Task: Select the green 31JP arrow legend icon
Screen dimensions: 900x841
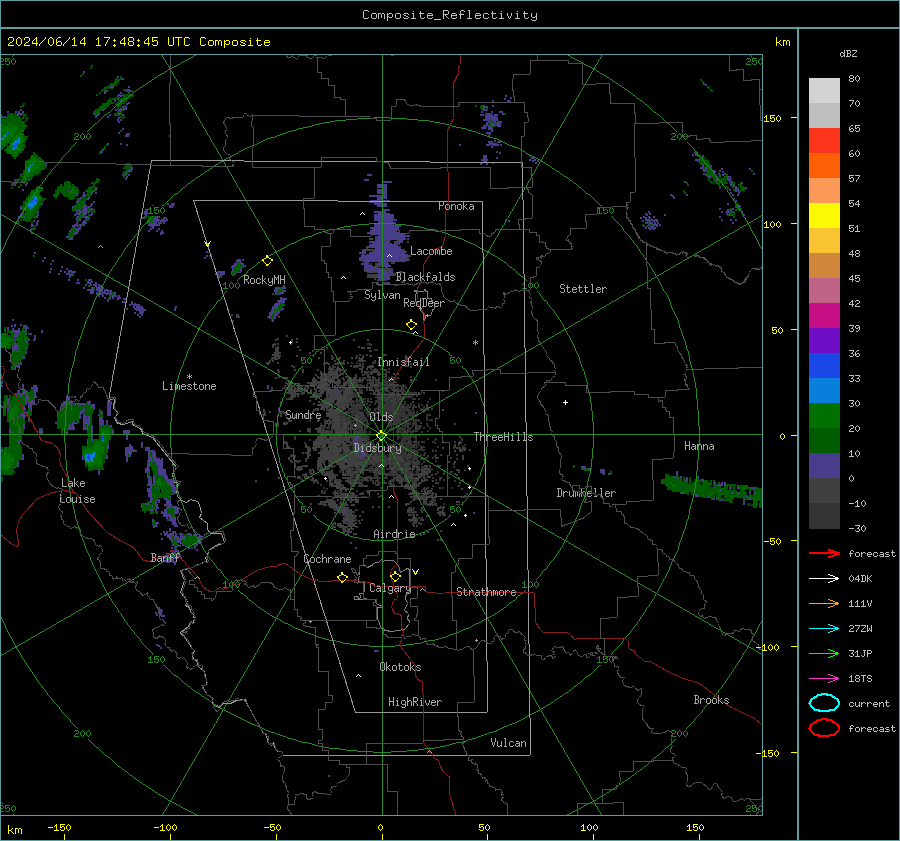Action: (x=824, y=653)
